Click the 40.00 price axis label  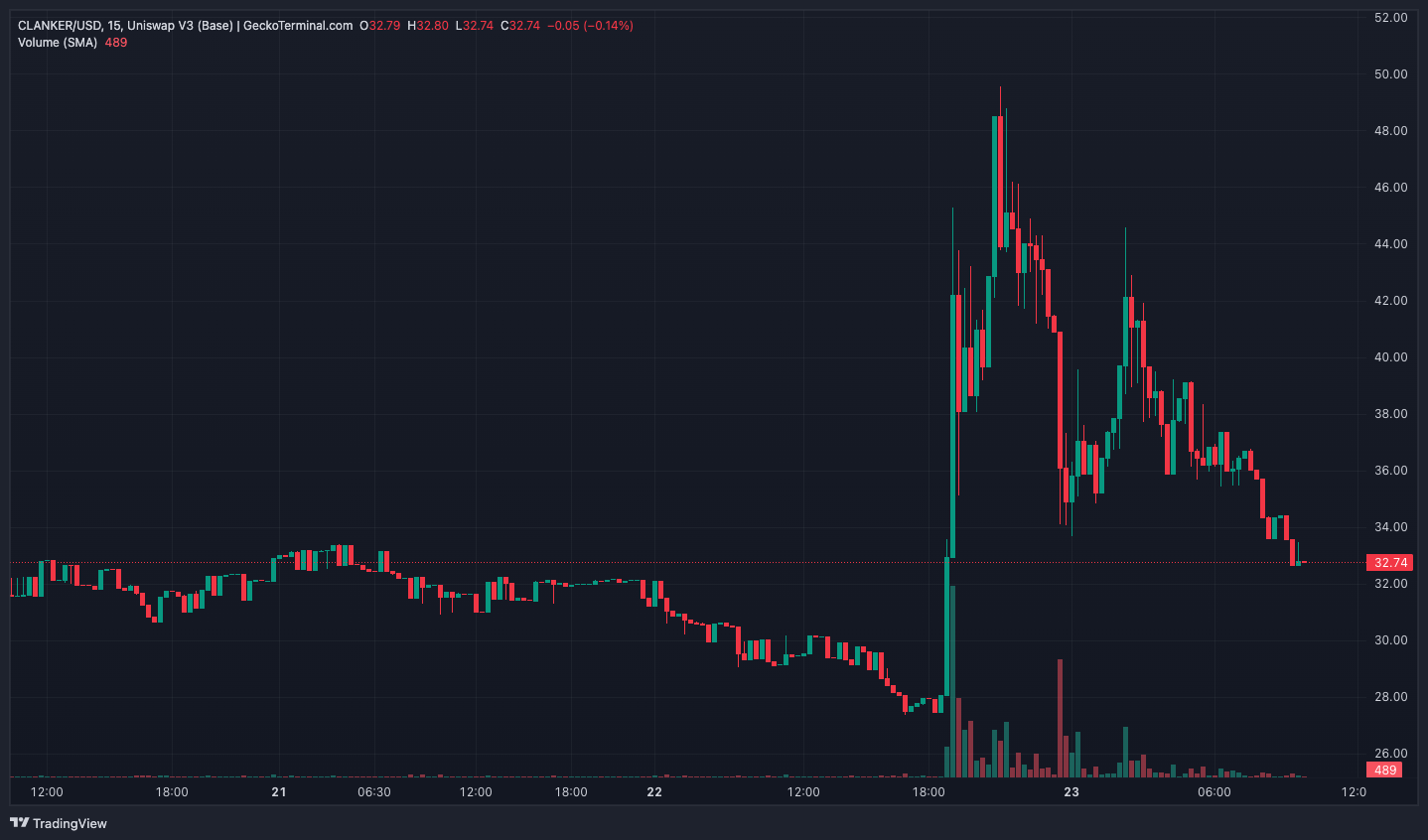[x=1390, y=357]
